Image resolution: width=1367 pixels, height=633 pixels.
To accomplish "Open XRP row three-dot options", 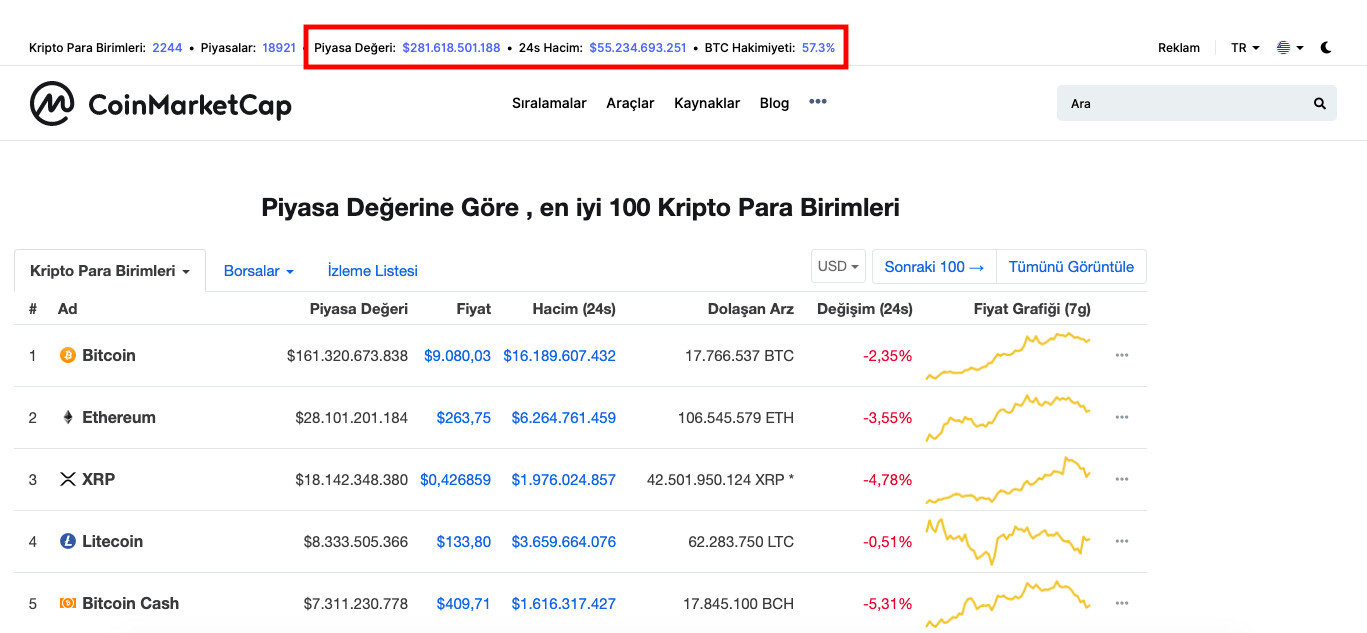I will (x=1122, y=479).
